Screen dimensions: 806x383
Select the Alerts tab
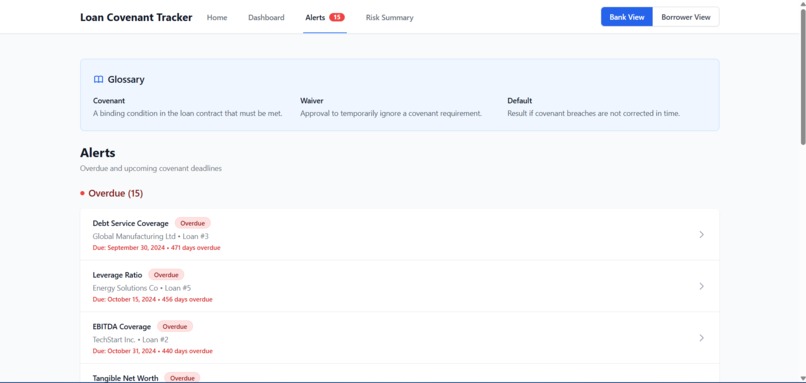pos(325,17)
